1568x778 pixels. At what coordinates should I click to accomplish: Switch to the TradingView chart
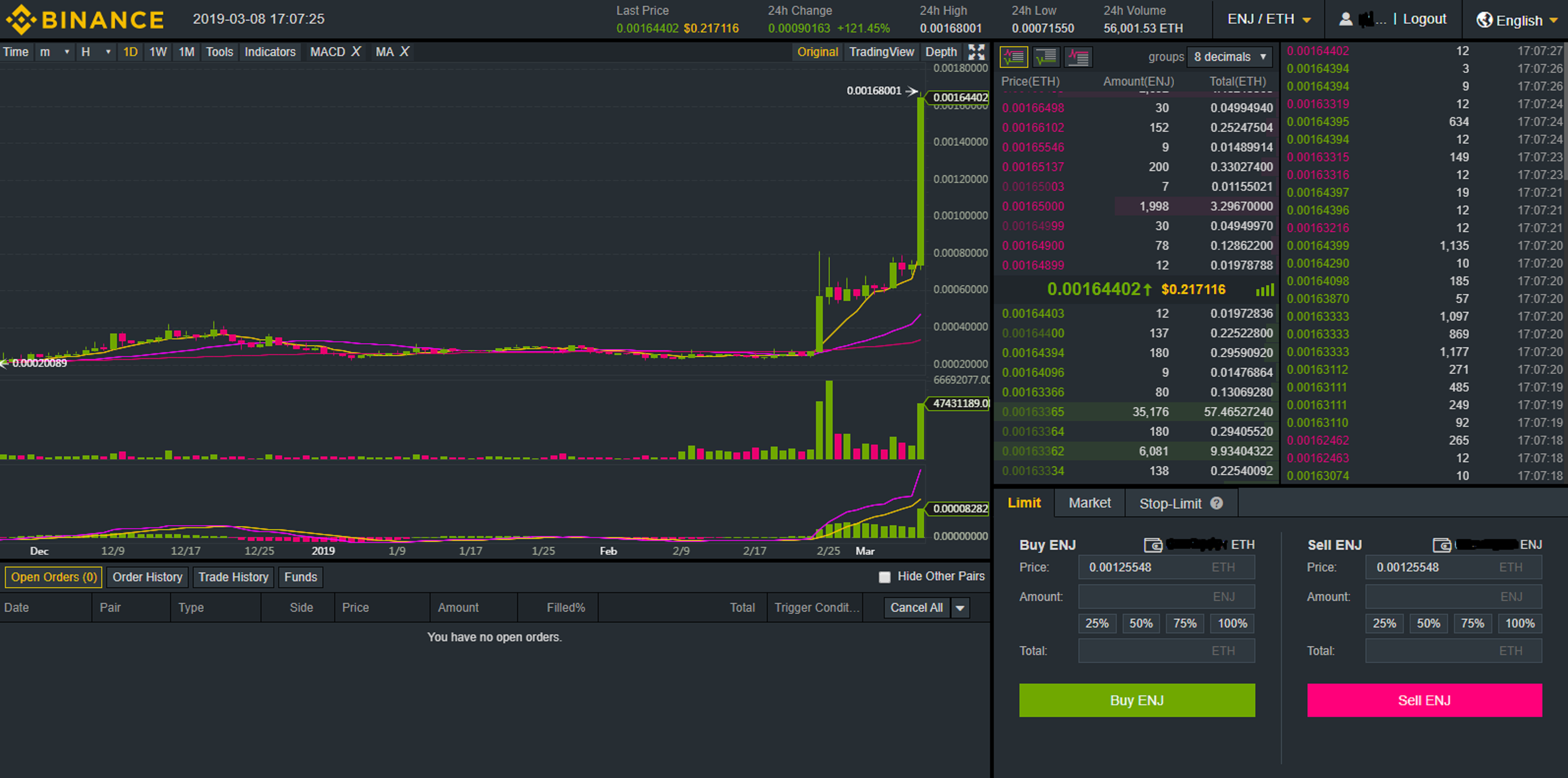[x=881, y=52]
